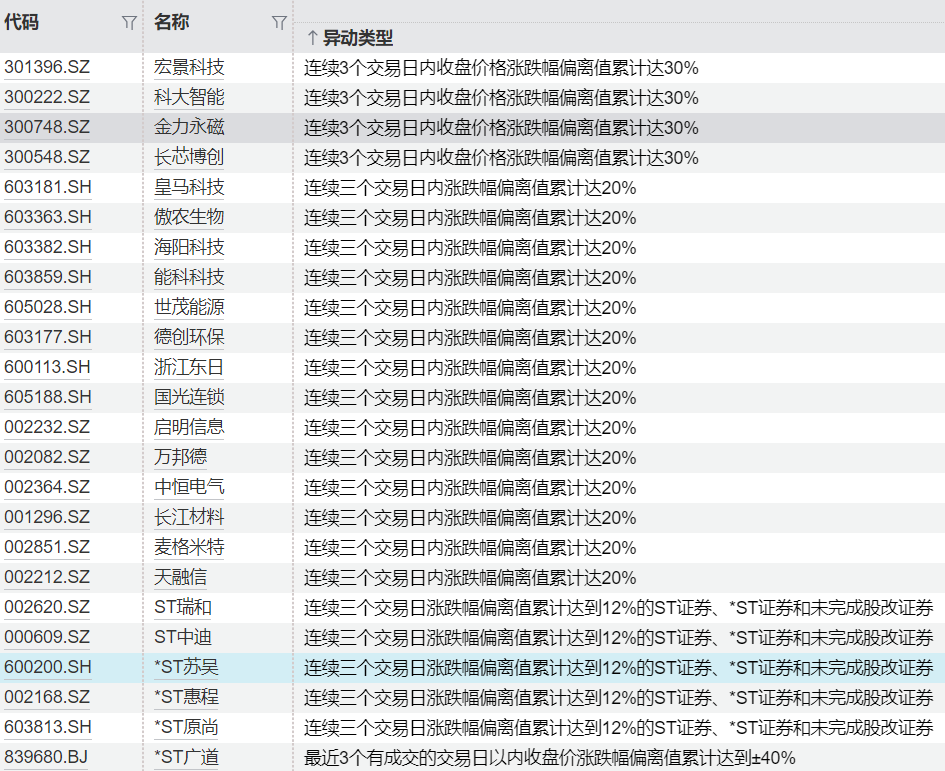Open stock name 皇马科技
Screen dimensions: 945x771
tap(189, 187)
